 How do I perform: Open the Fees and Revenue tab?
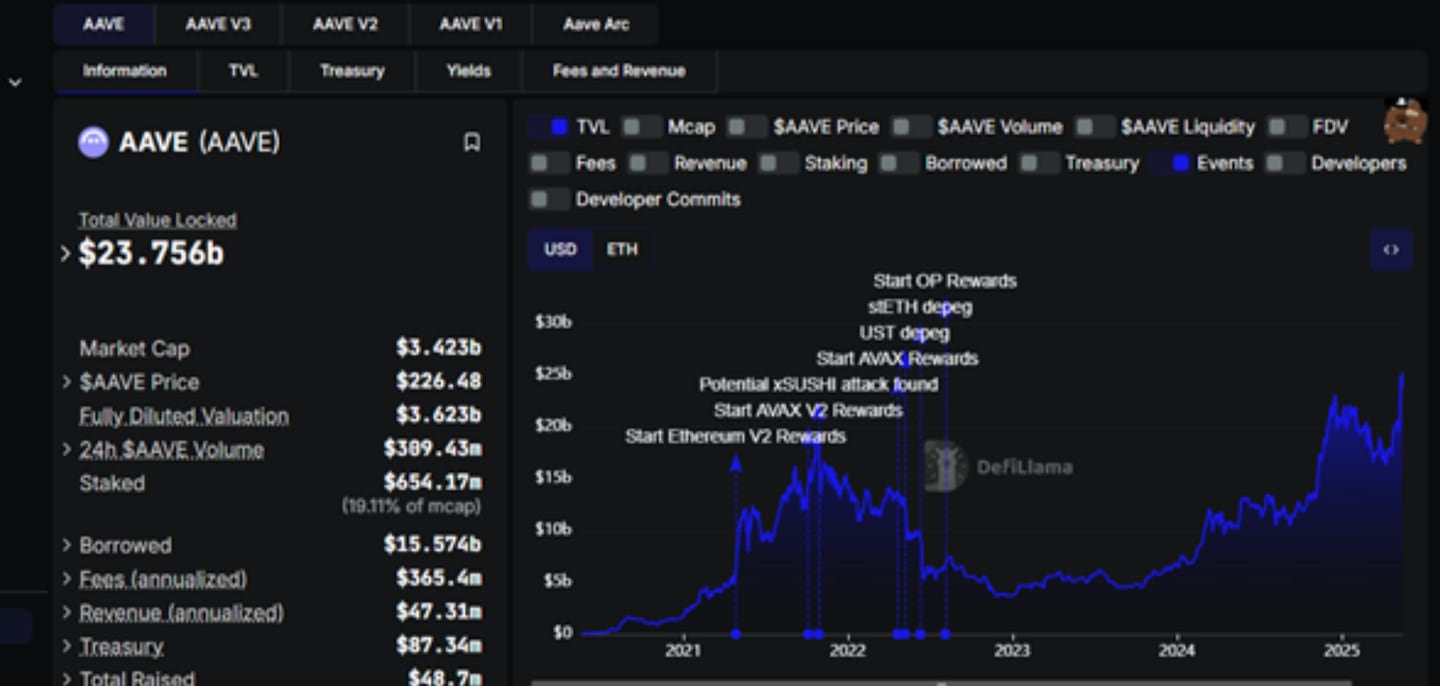pyautogui.click(x=619, y=71)
